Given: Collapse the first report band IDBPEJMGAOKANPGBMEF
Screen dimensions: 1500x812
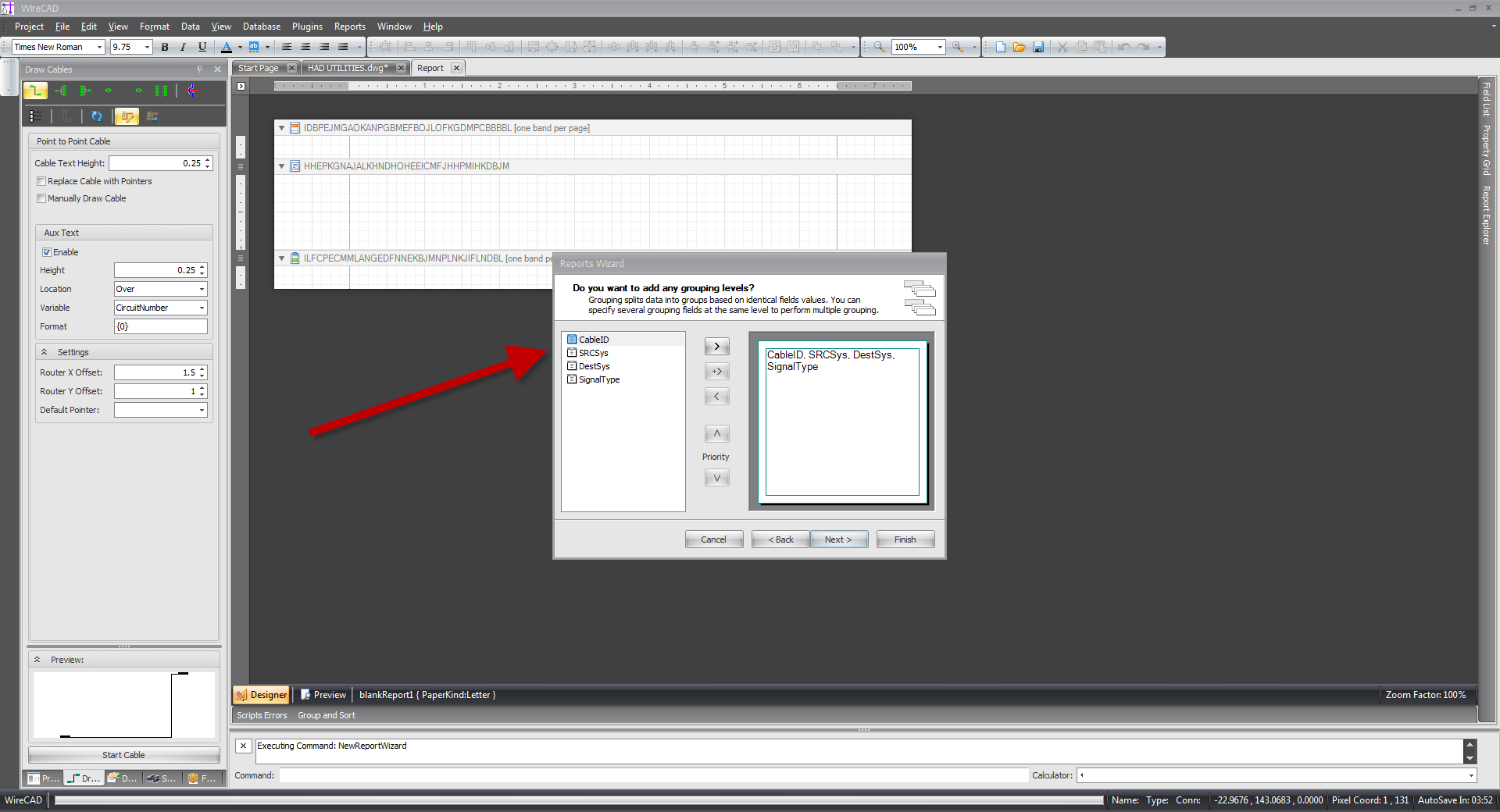Looking at the screenshot, I should 282,128.
